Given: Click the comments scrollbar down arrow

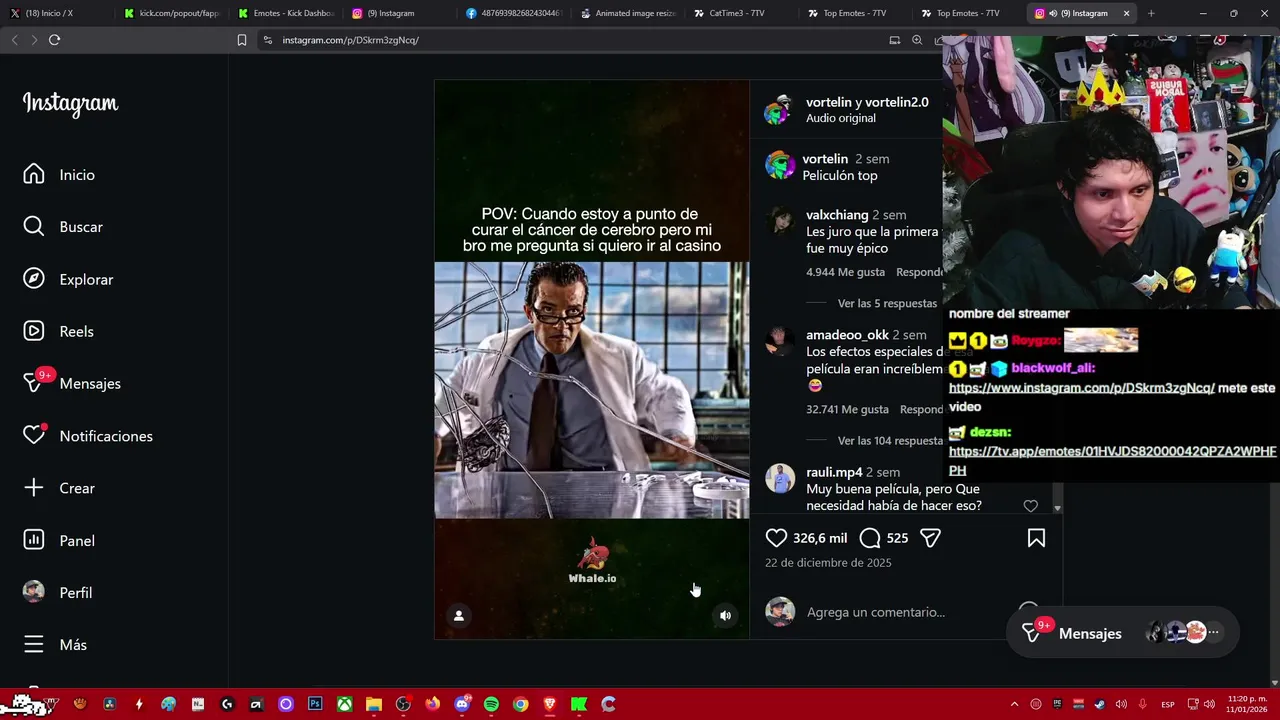Looking at the screenshot, I should (1057, 509).
